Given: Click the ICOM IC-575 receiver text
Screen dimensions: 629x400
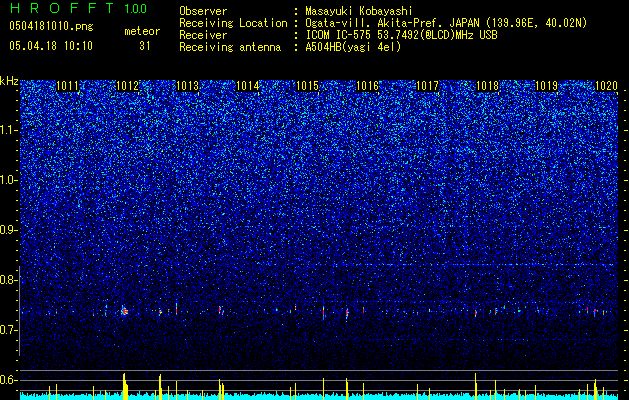Looking at the screenshot, I should [x=401, y=35].
